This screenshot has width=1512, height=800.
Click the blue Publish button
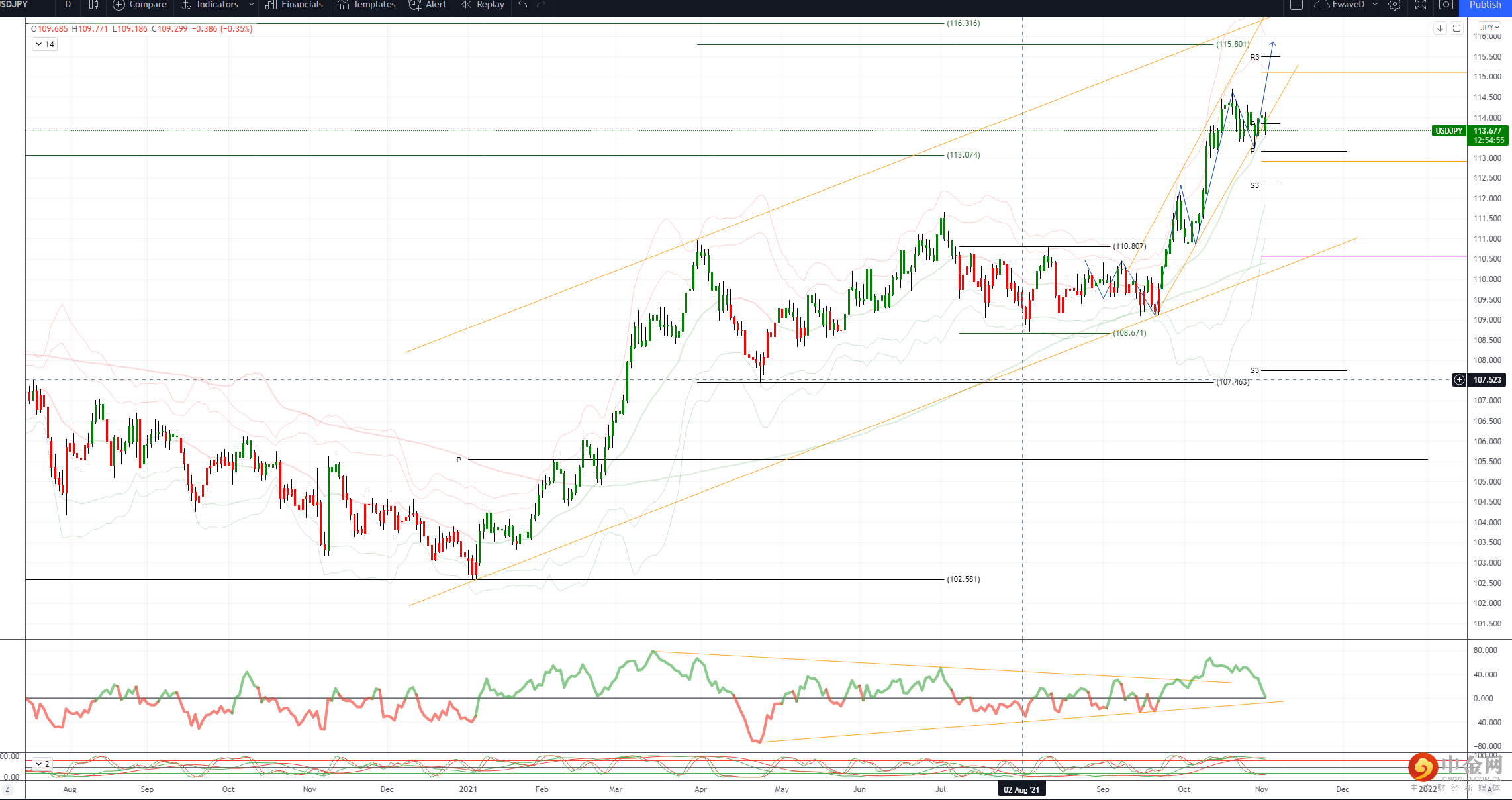1485,5
